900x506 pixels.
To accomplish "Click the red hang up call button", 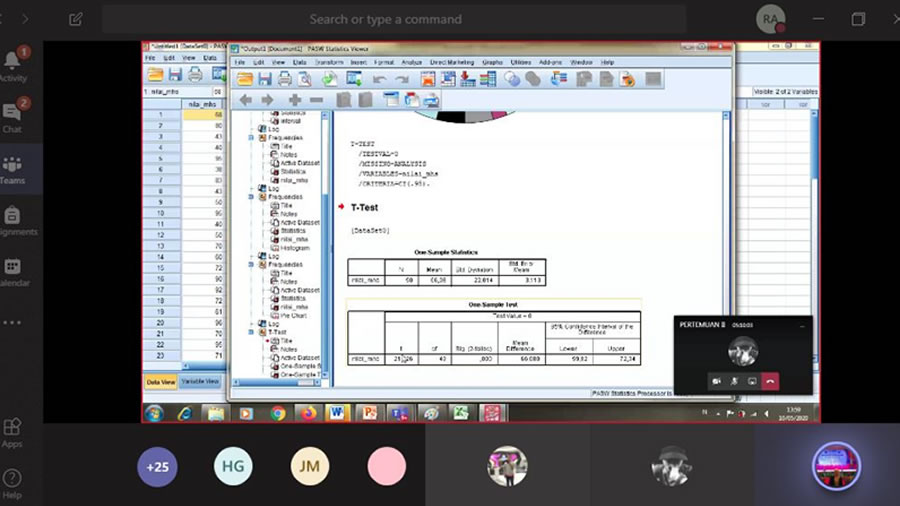I will [x=769, y=381].
